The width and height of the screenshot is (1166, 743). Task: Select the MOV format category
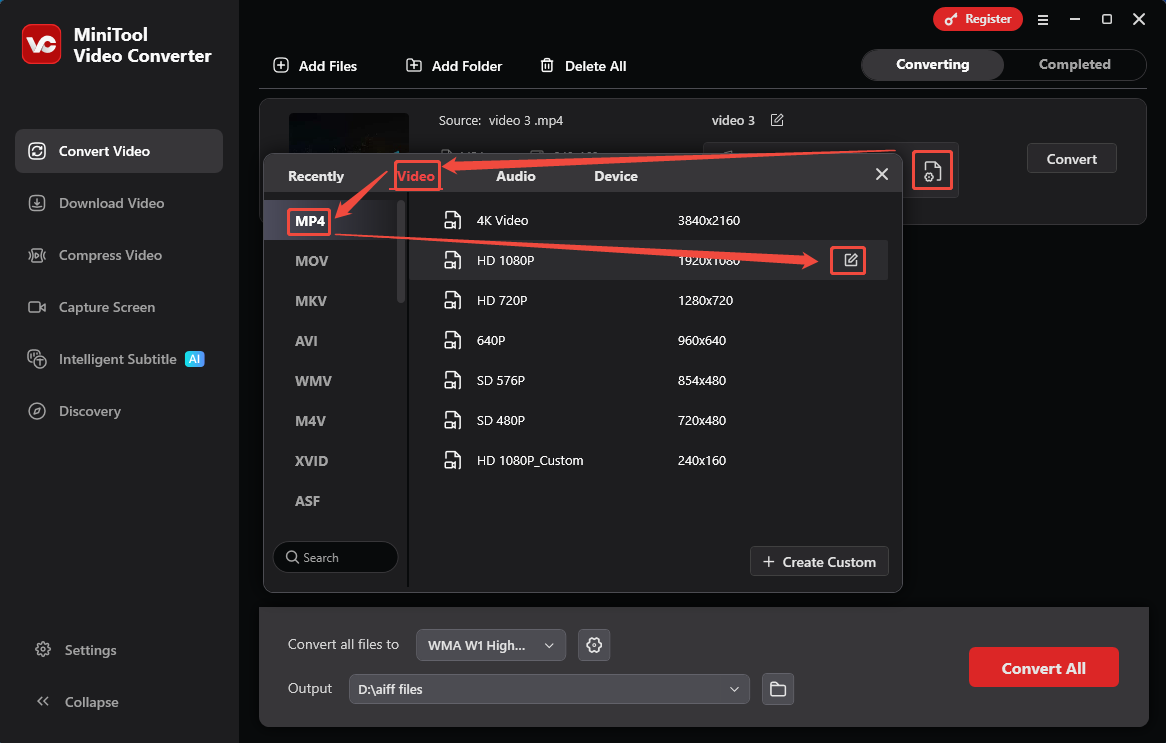pyautogui.click(x=311, y=261)
